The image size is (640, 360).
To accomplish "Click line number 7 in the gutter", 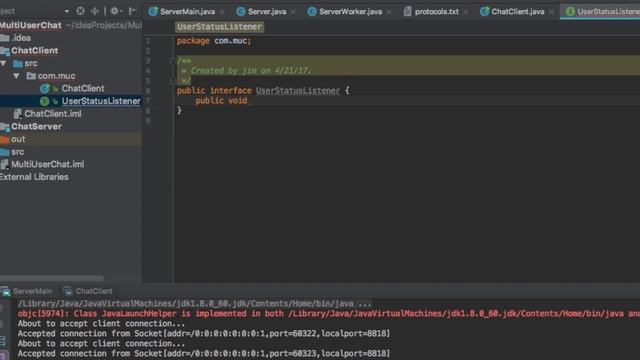I will point(148,100).
